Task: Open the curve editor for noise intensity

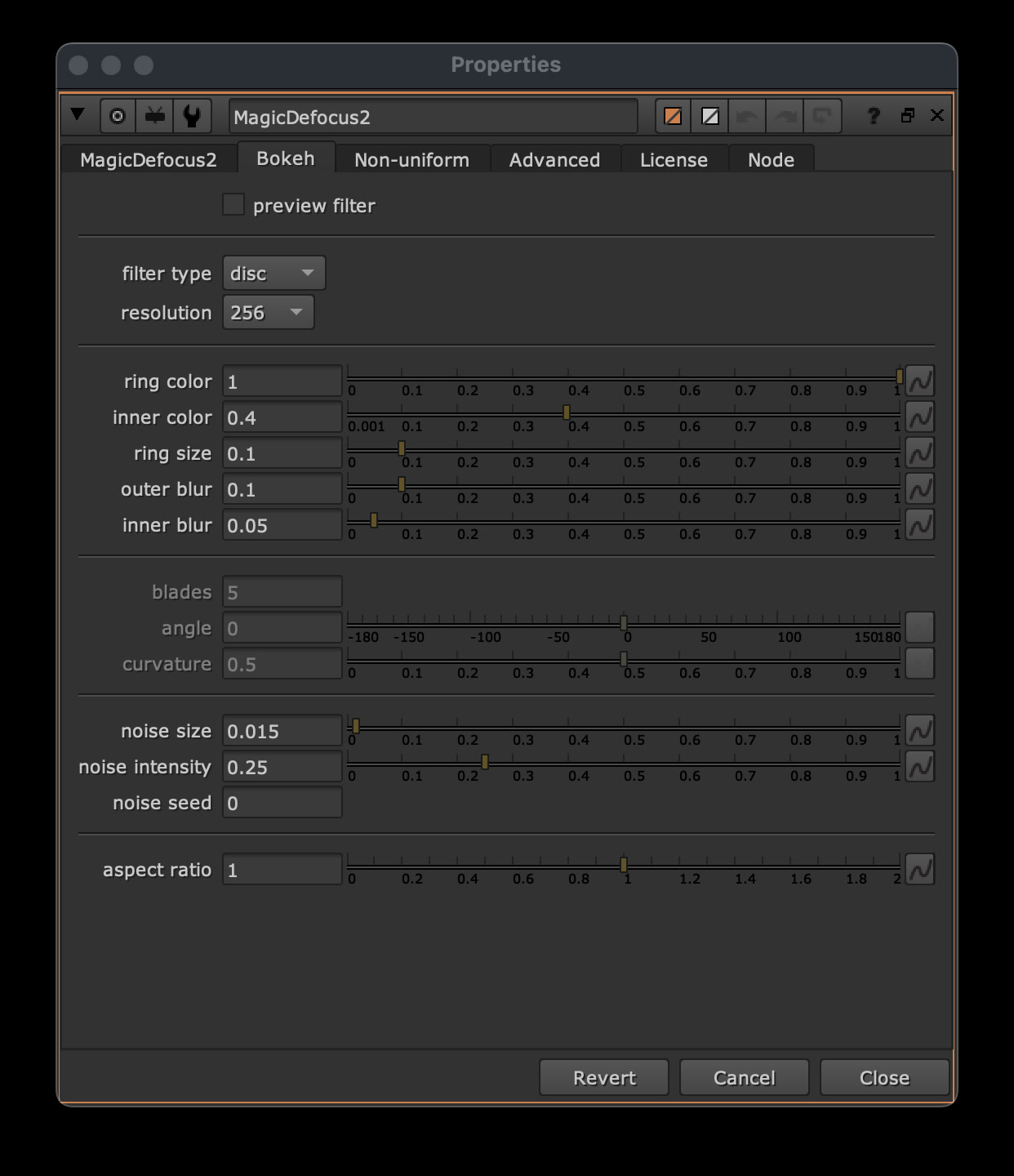Action: [x=919, y=766]
